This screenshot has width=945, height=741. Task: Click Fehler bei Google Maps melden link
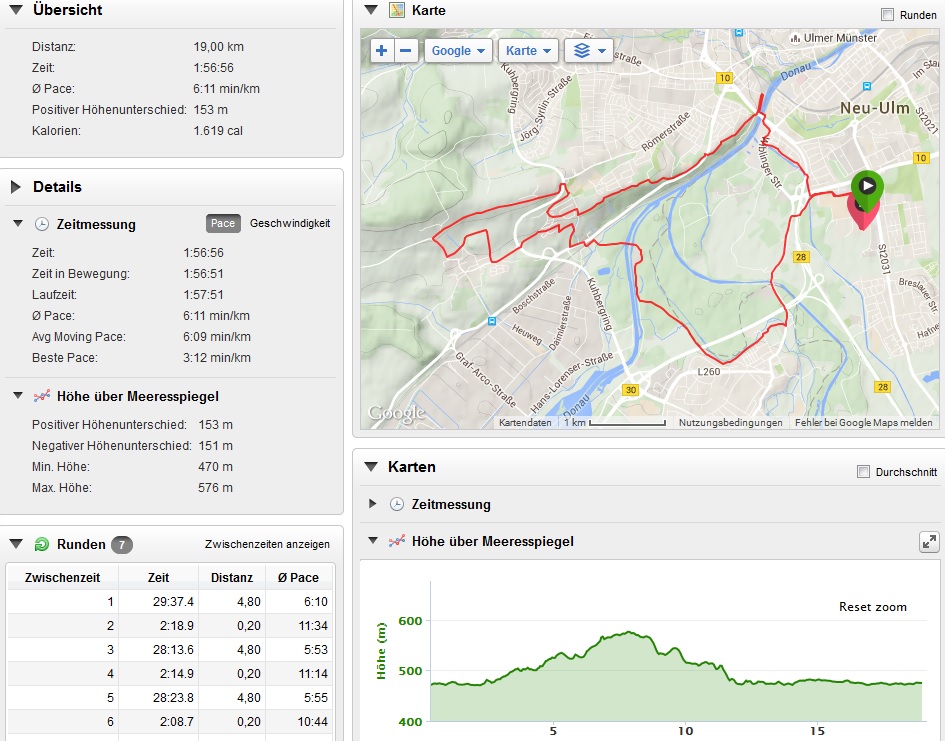coord(863,423)
